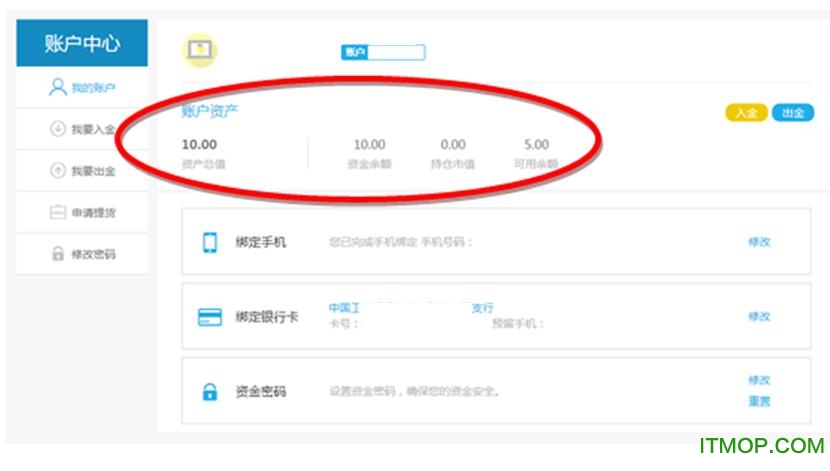Click the yellow account avatar icon
The image size is (830, 471).
200,51
